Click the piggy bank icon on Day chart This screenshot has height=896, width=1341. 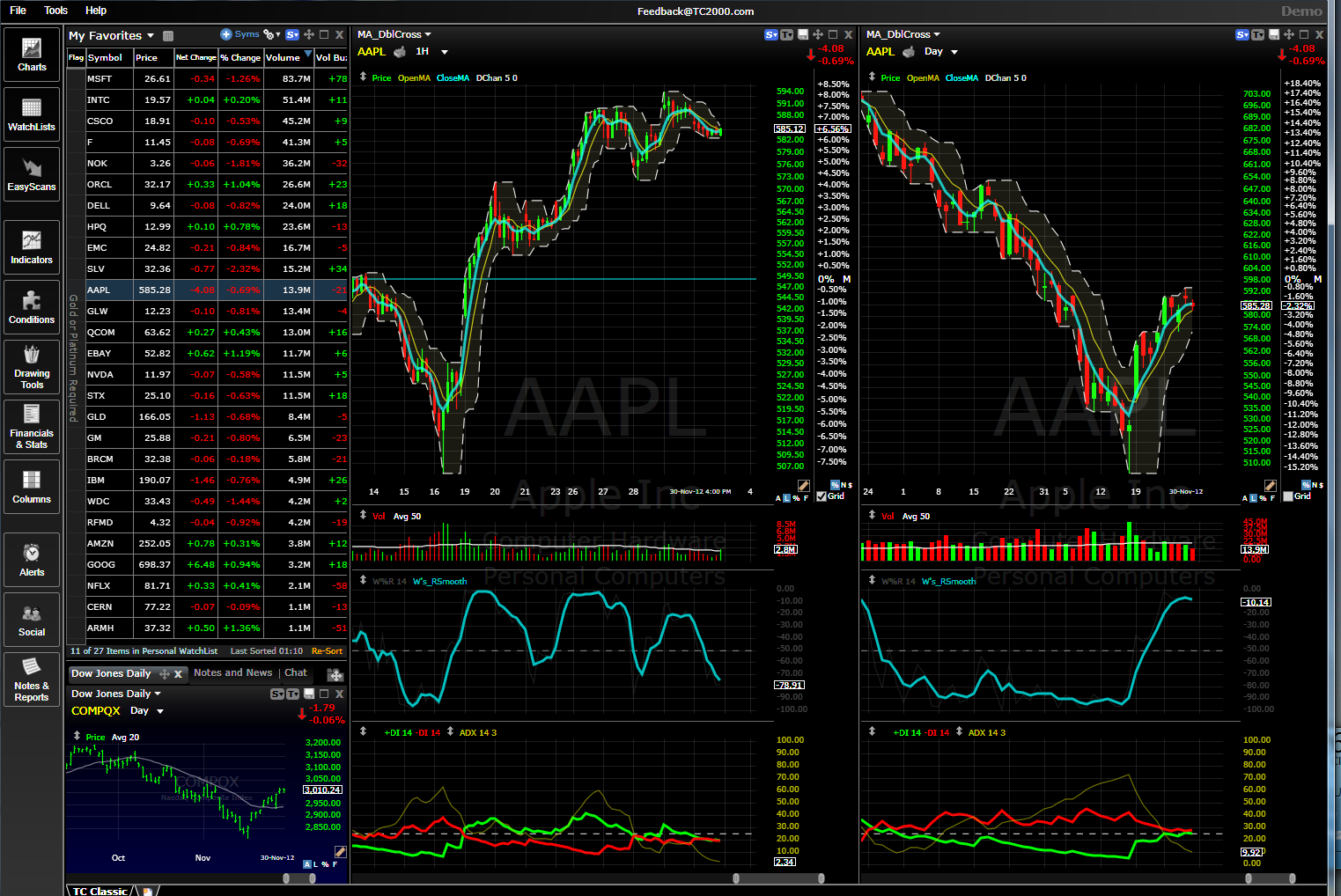tap(909, 52)
